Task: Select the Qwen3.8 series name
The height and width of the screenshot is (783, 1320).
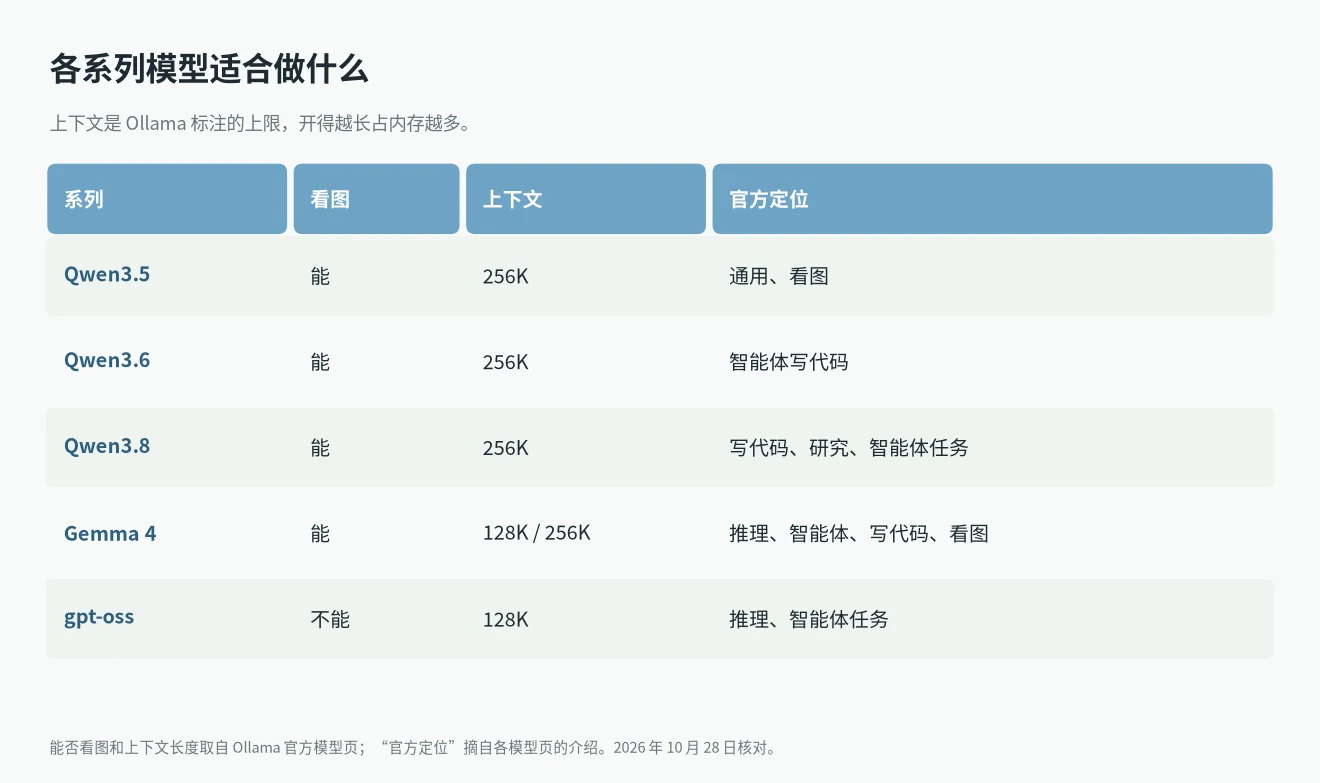Action: click(x=107, y=447)
